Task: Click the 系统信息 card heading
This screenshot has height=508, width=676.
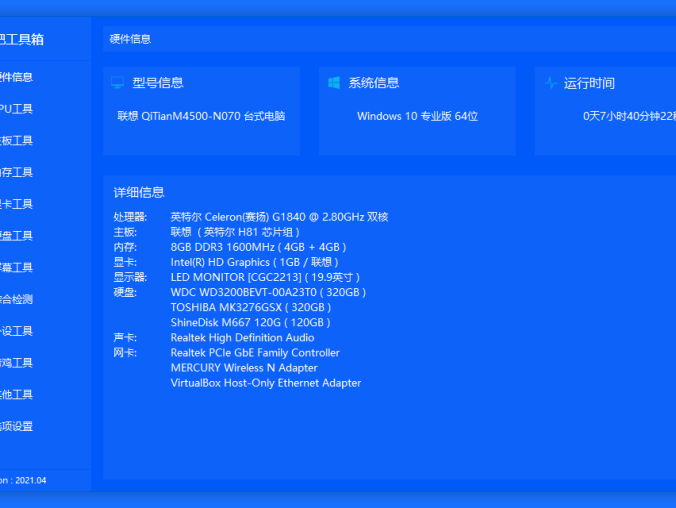Action: (374, 83)
